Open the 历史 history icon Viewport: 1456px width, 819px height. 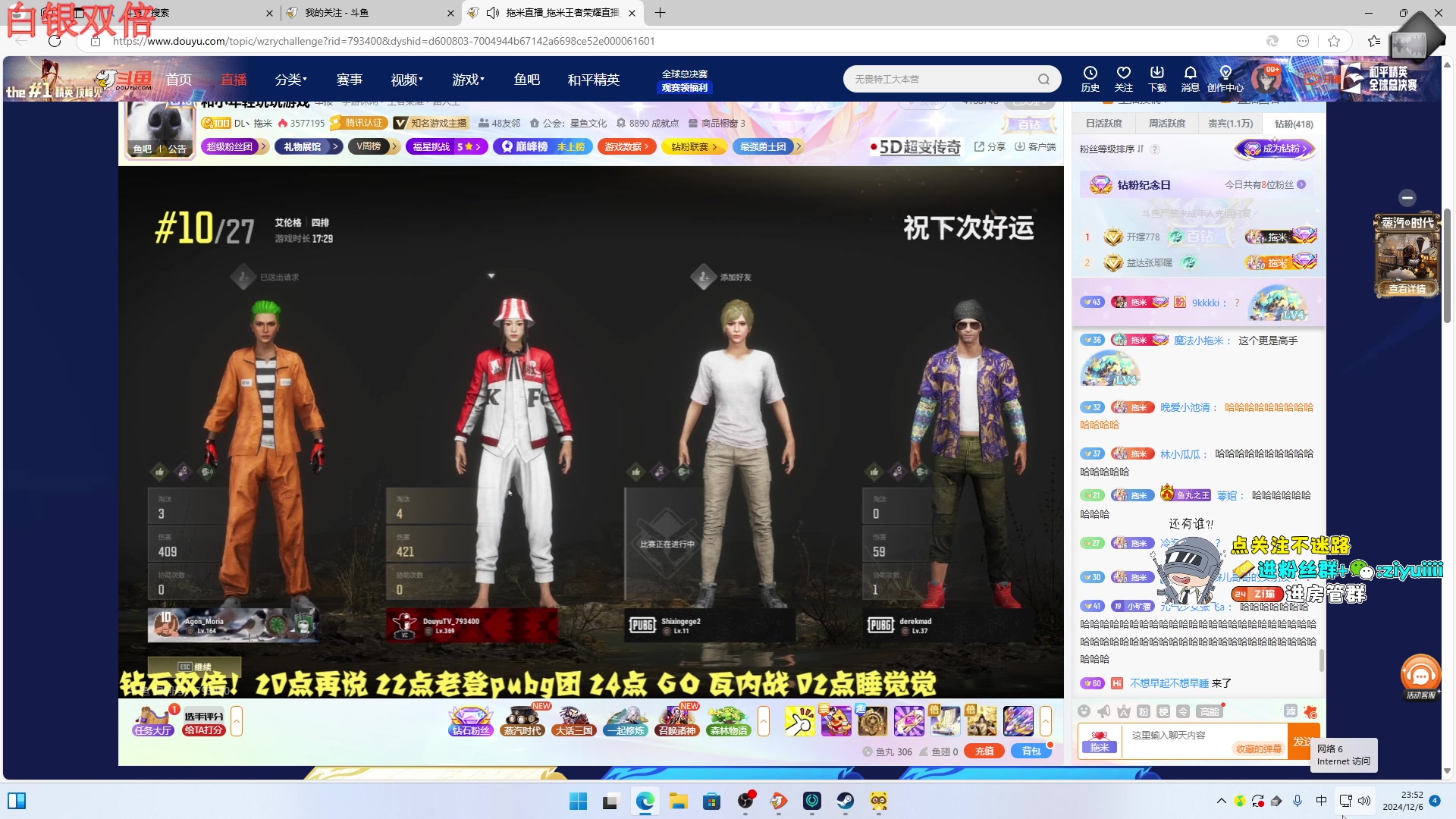tap(1090, 79)
